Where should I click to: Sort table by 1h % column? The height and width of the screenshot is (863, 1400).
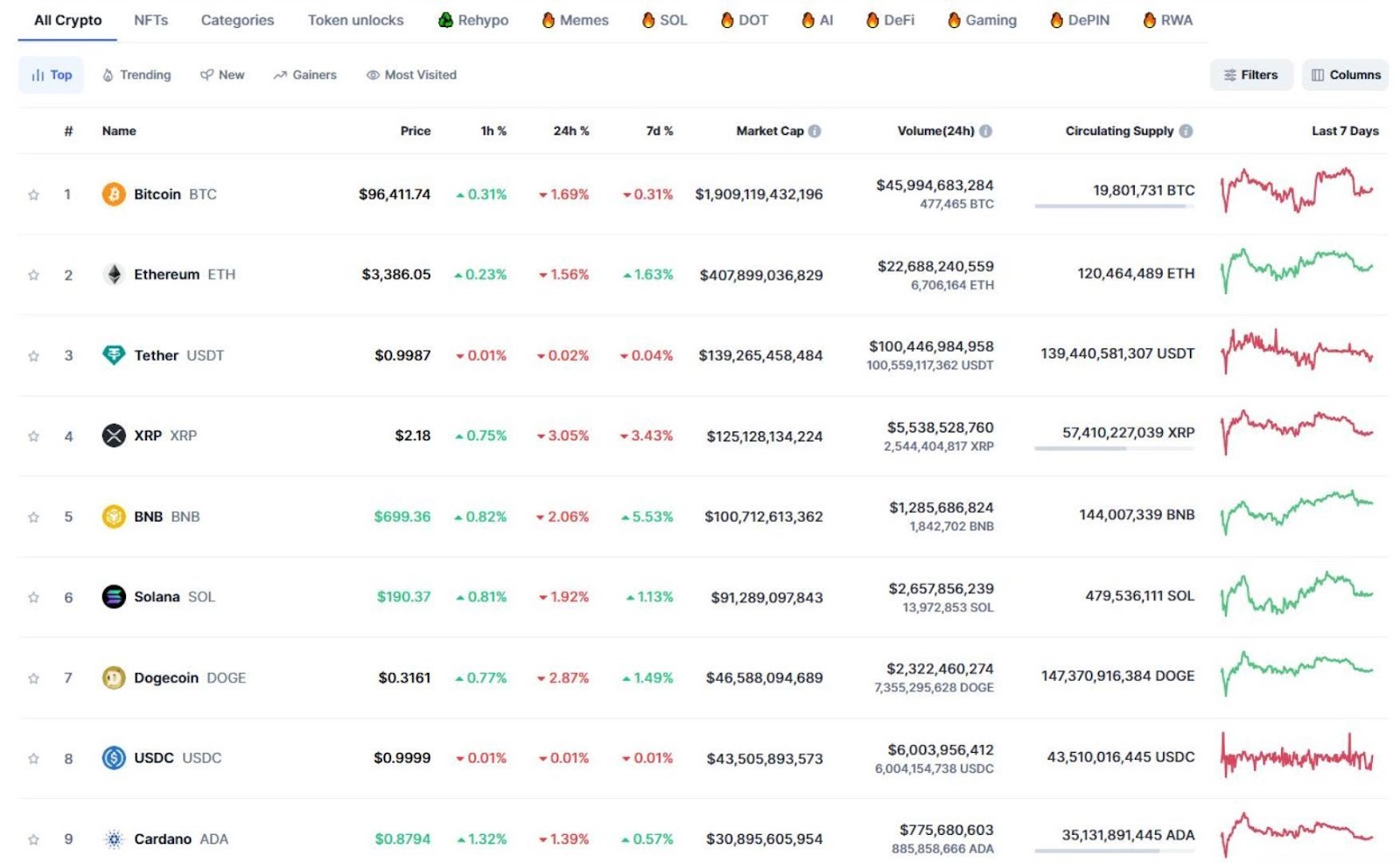pos(493,130)
